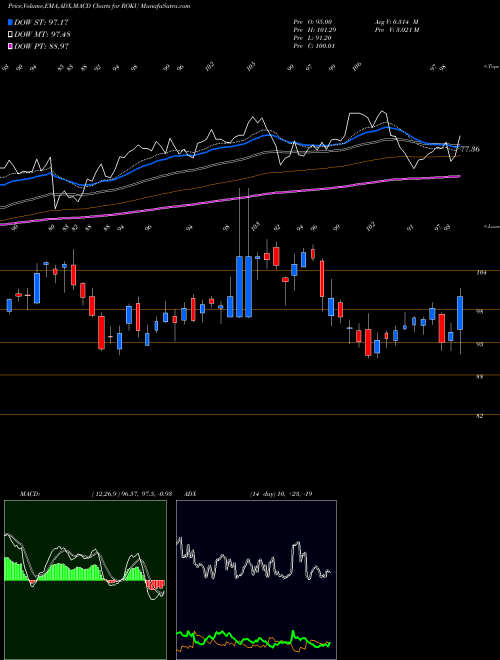Click the white DOW MT legend swatch
Screen dimensions: 500x660
tap(10, 35)
